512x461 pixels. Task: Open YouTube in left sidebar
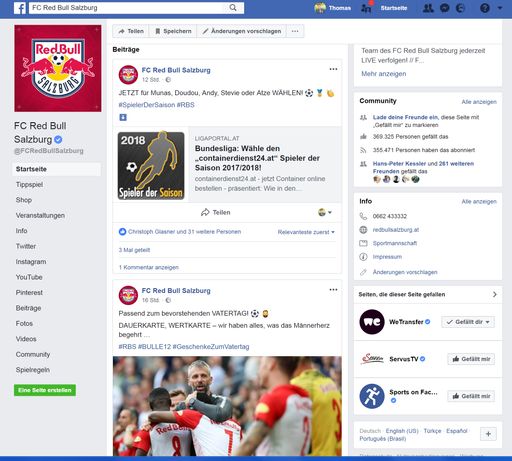tap(29, 277)
